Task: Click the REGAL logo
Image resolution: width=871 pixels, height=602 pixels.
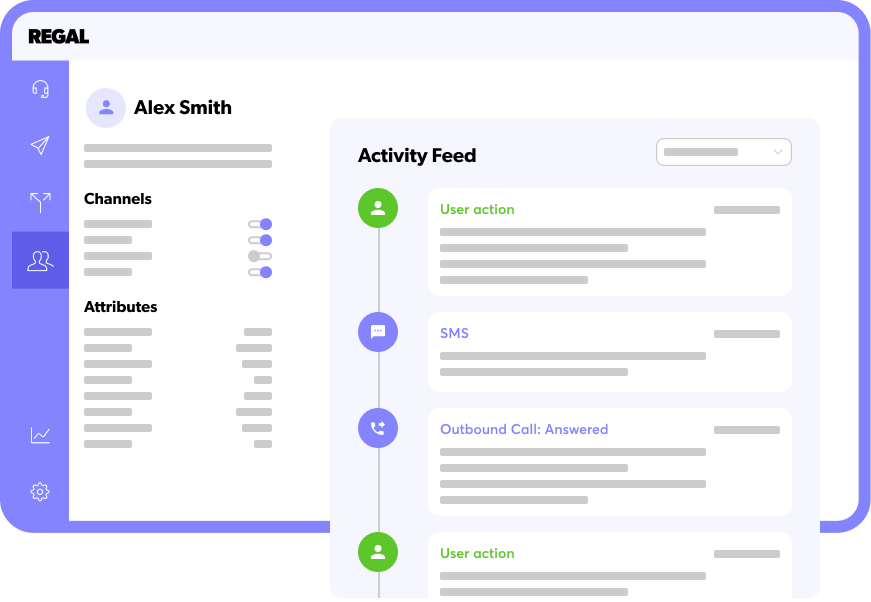Action: pos(59,37)
